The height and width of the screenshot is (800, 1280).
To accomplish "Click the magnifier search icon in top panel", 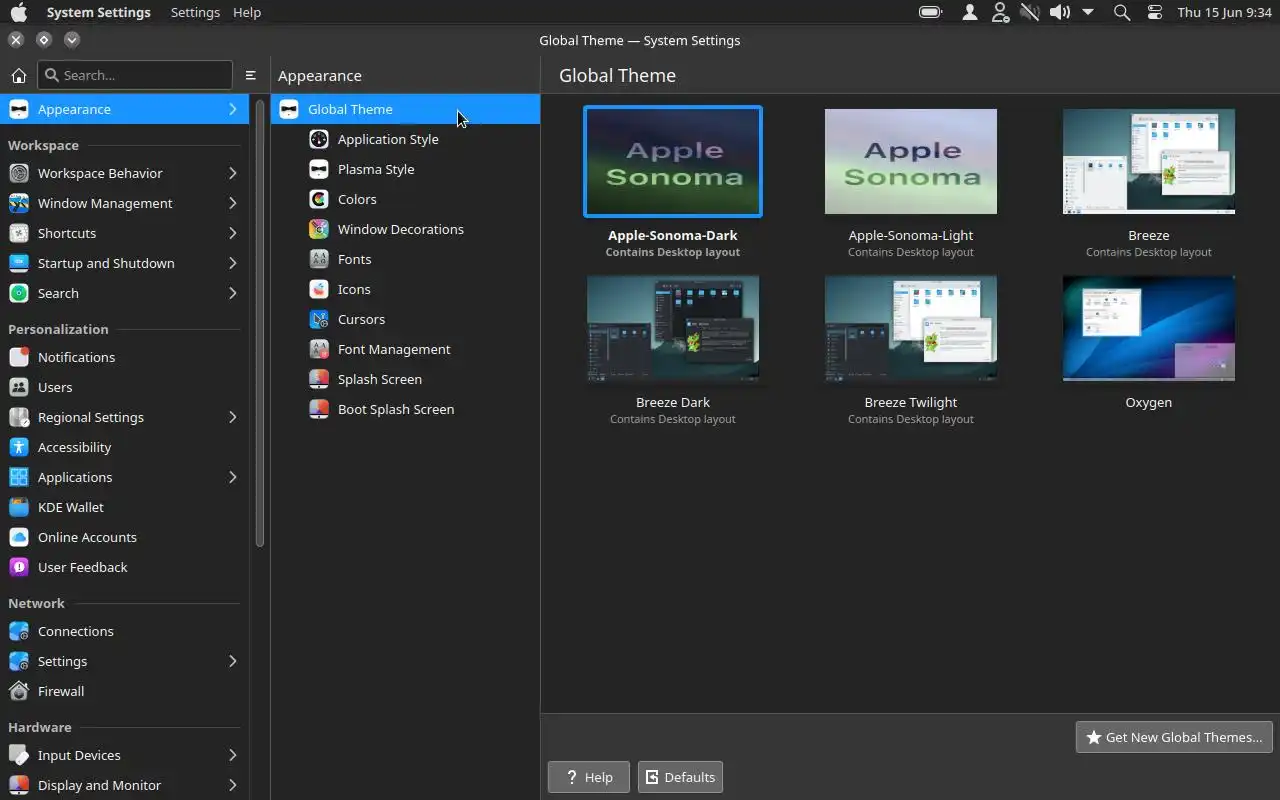I will coord(1122,13).
